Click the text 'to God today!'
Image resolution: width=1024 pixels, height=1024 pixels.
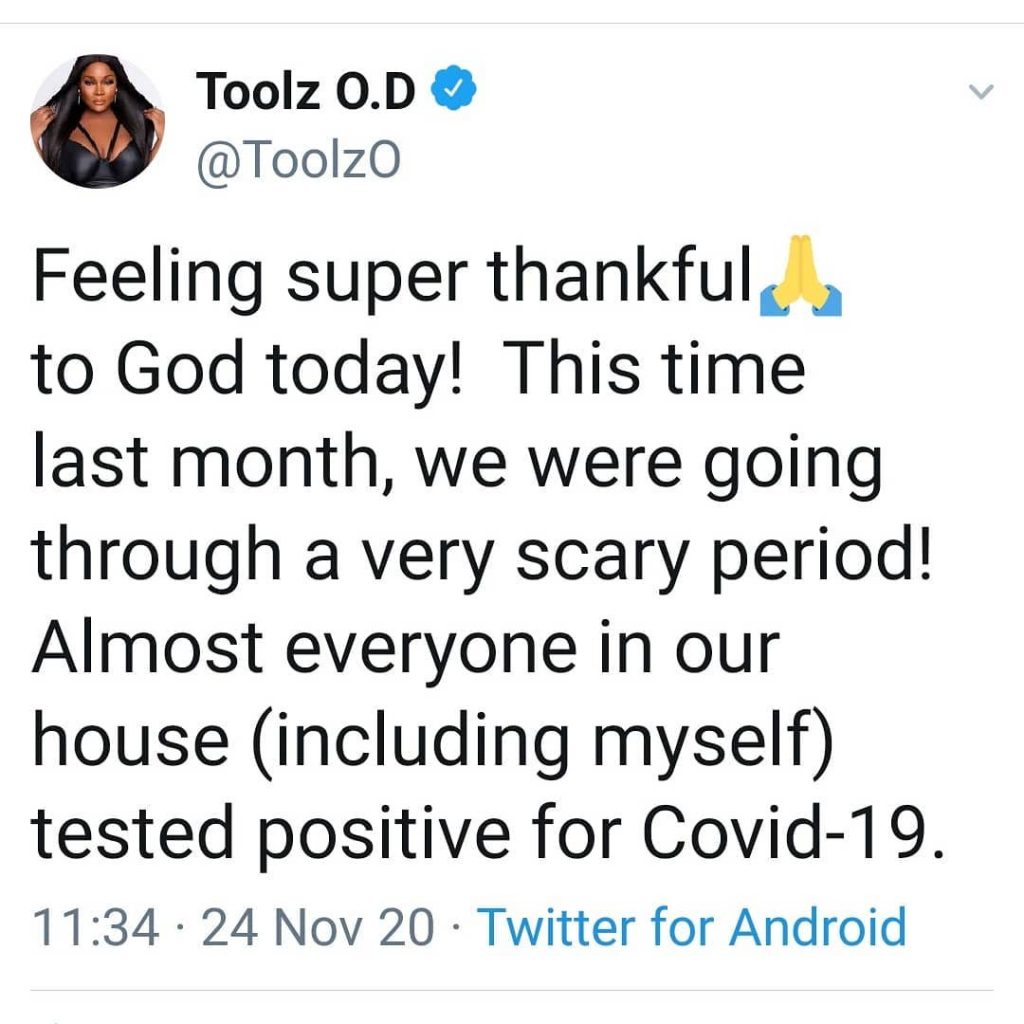(246, 369)
